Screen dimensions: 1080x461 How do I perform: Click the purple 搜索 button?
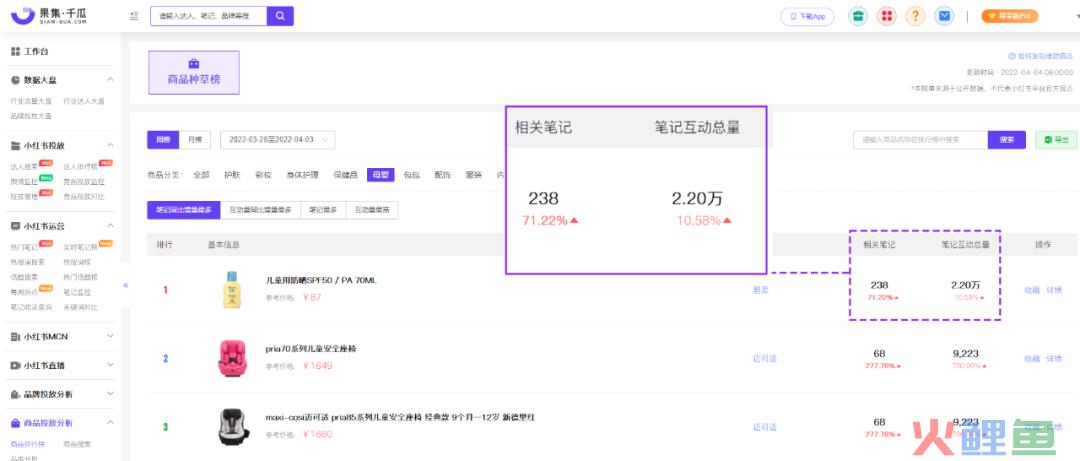[x=1007, y=140]
